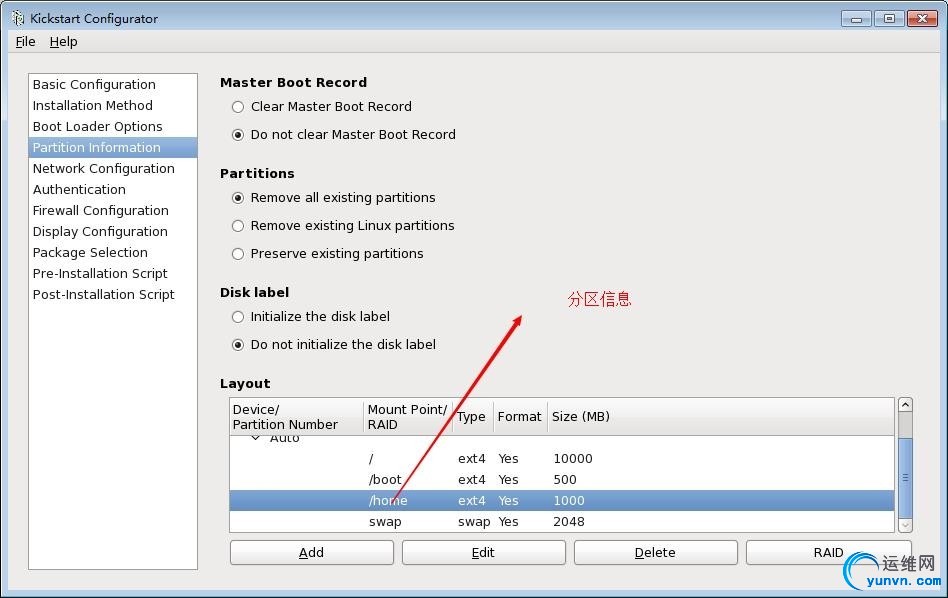Sort by Type column header
The width and height of the screenshot is (948, 598).
[473, 417]
